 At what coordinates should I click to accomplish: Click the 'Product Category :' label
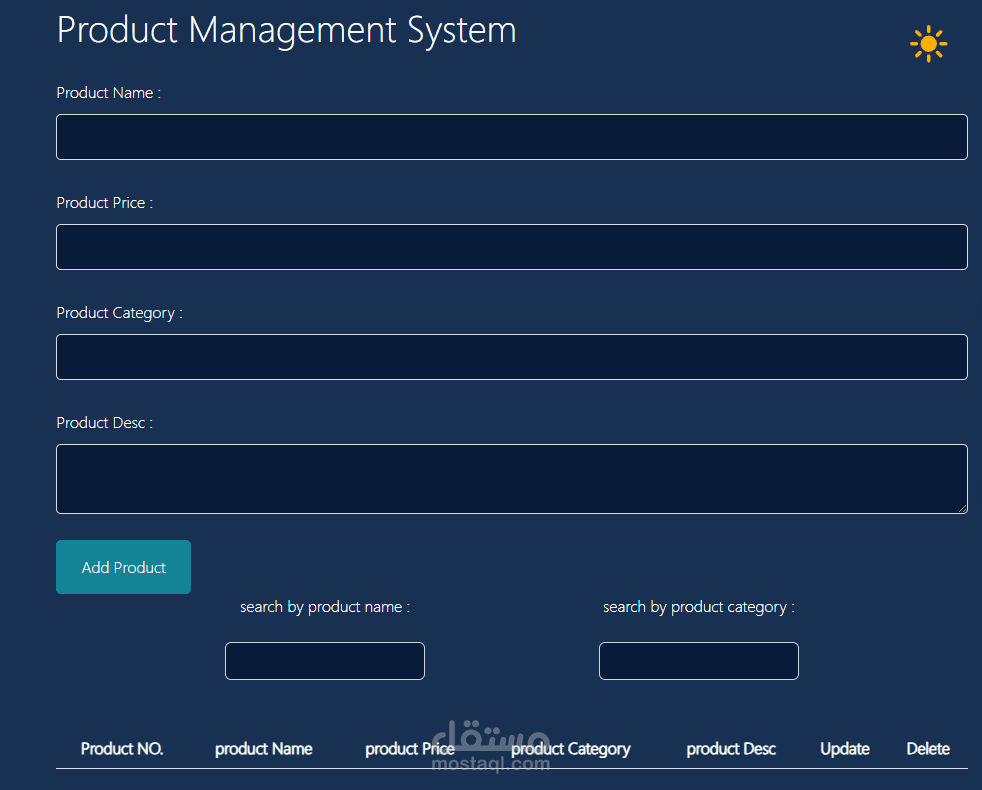pyautogui.click(x=120, y=313)
